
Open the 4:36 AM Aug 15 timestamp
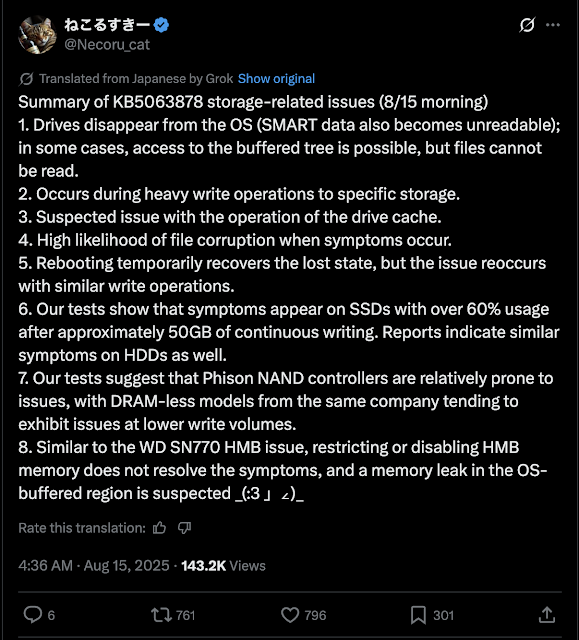click(94, 566)
